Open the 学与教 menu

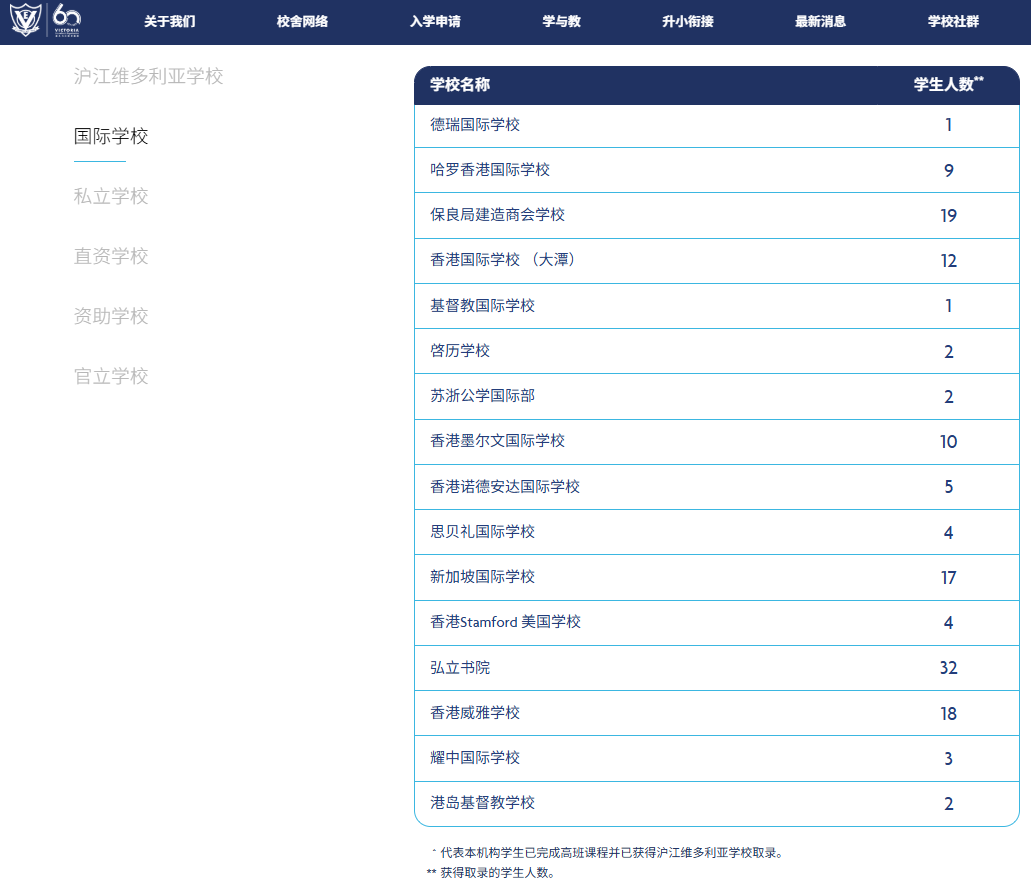tap(562, 22)
